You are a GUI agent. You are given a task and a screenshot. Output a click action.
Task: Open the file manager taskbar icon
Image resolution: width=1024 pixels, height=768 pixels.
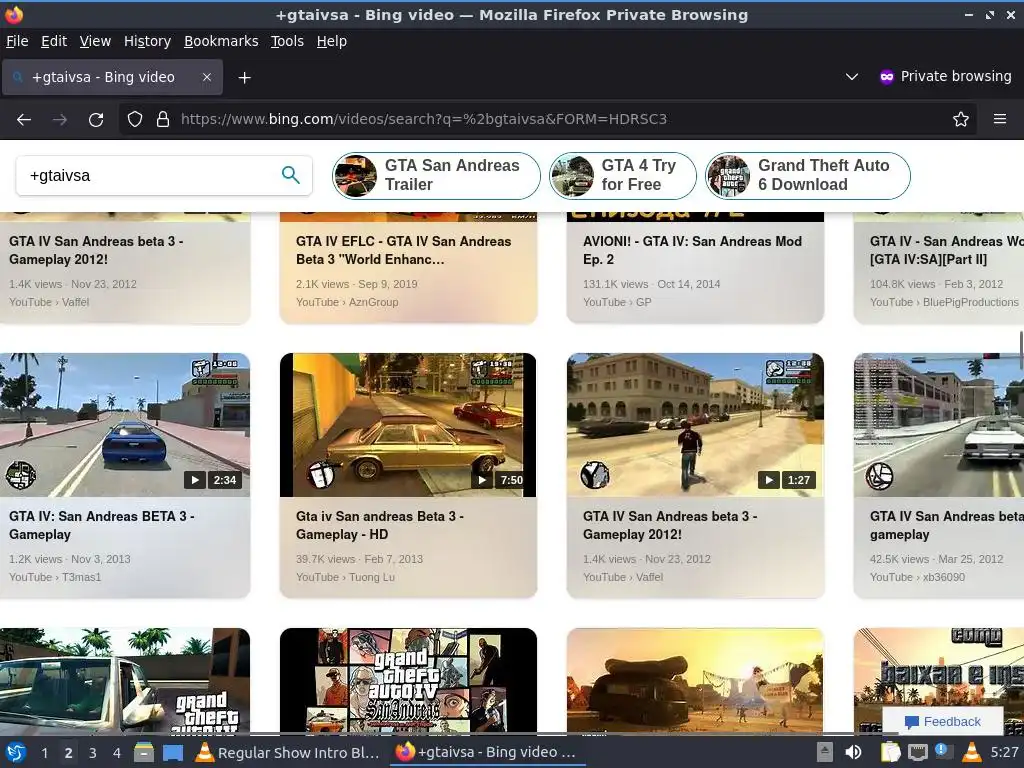point(144,752)
